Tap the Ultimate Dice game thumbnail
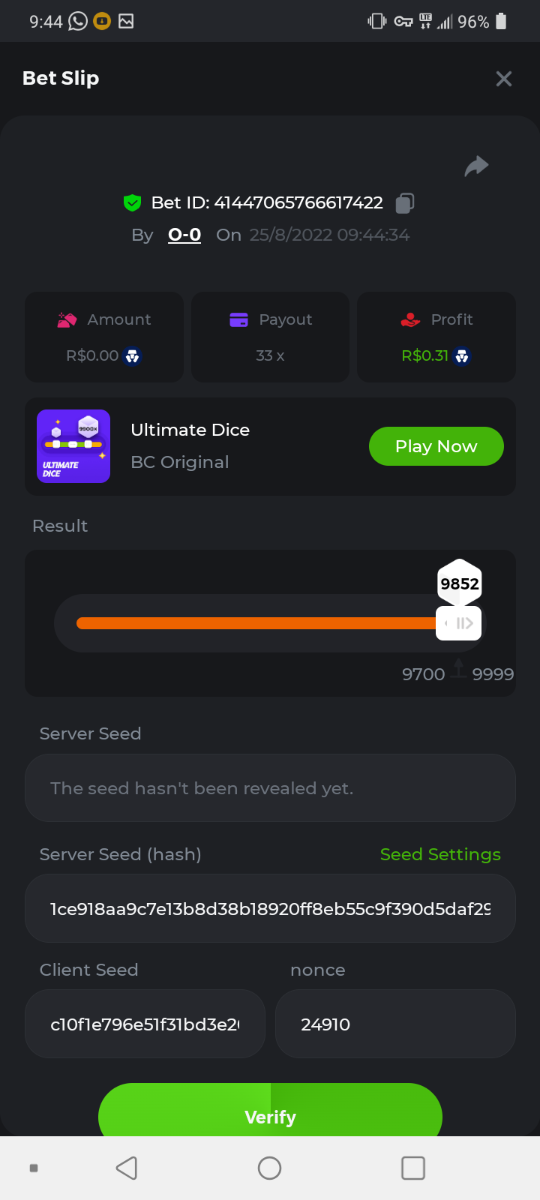This screenshot has width=540, height=1200. [x=73, y=446]
